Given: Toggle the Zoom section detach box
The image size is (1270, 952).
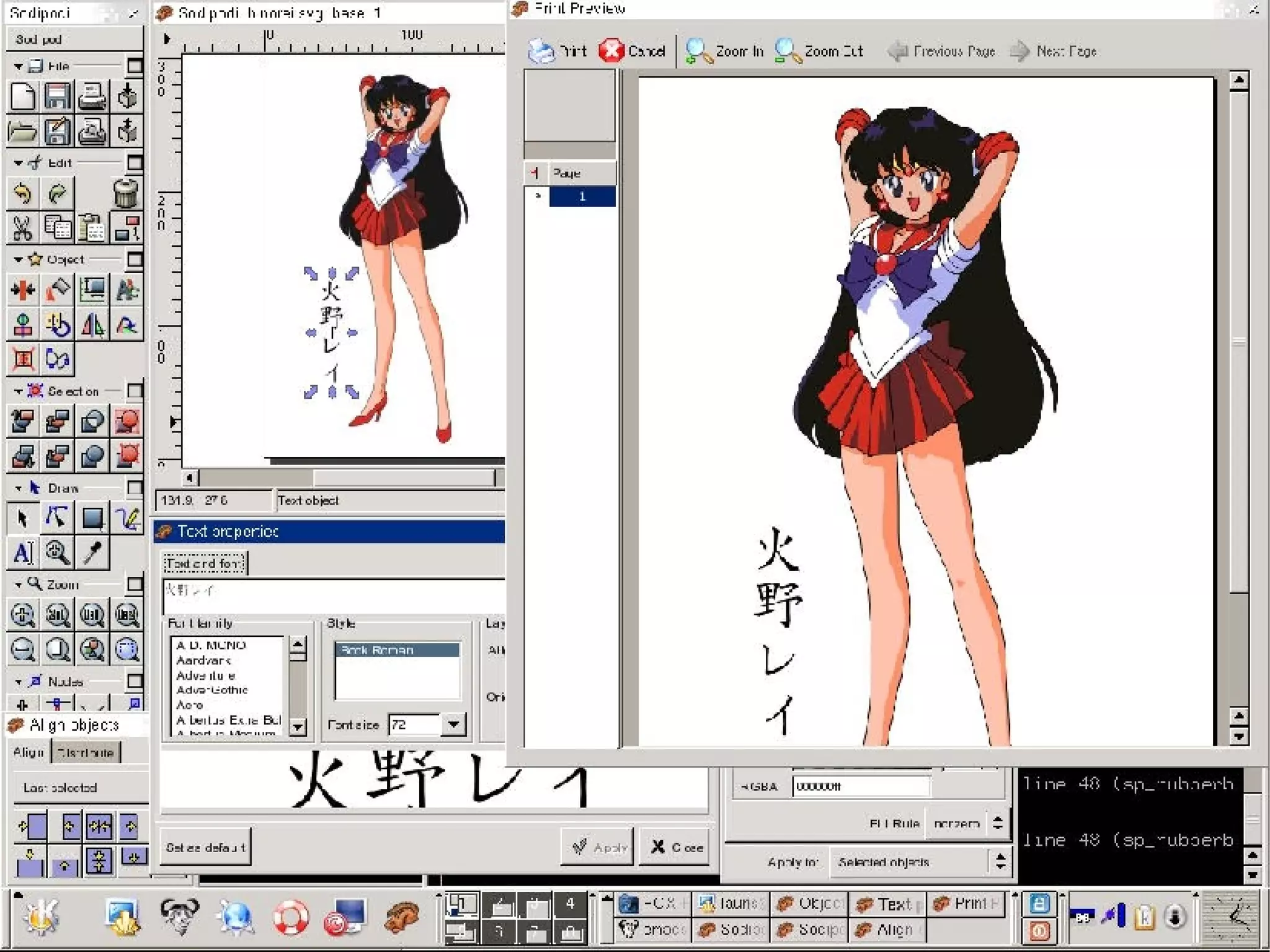Looking at the screenshot, I should coord(135,584).
